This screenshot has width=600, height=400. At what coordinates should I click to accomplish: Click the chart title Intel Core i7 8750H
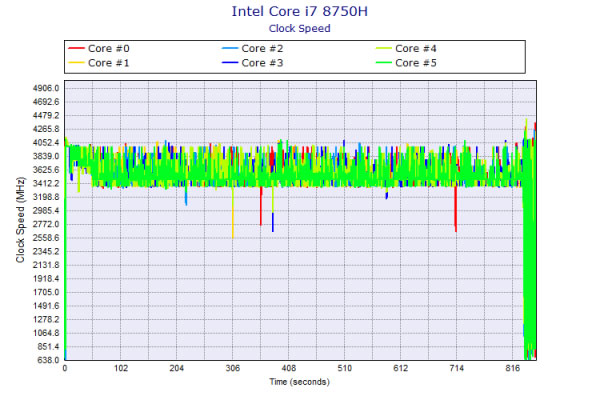(300, 11)
